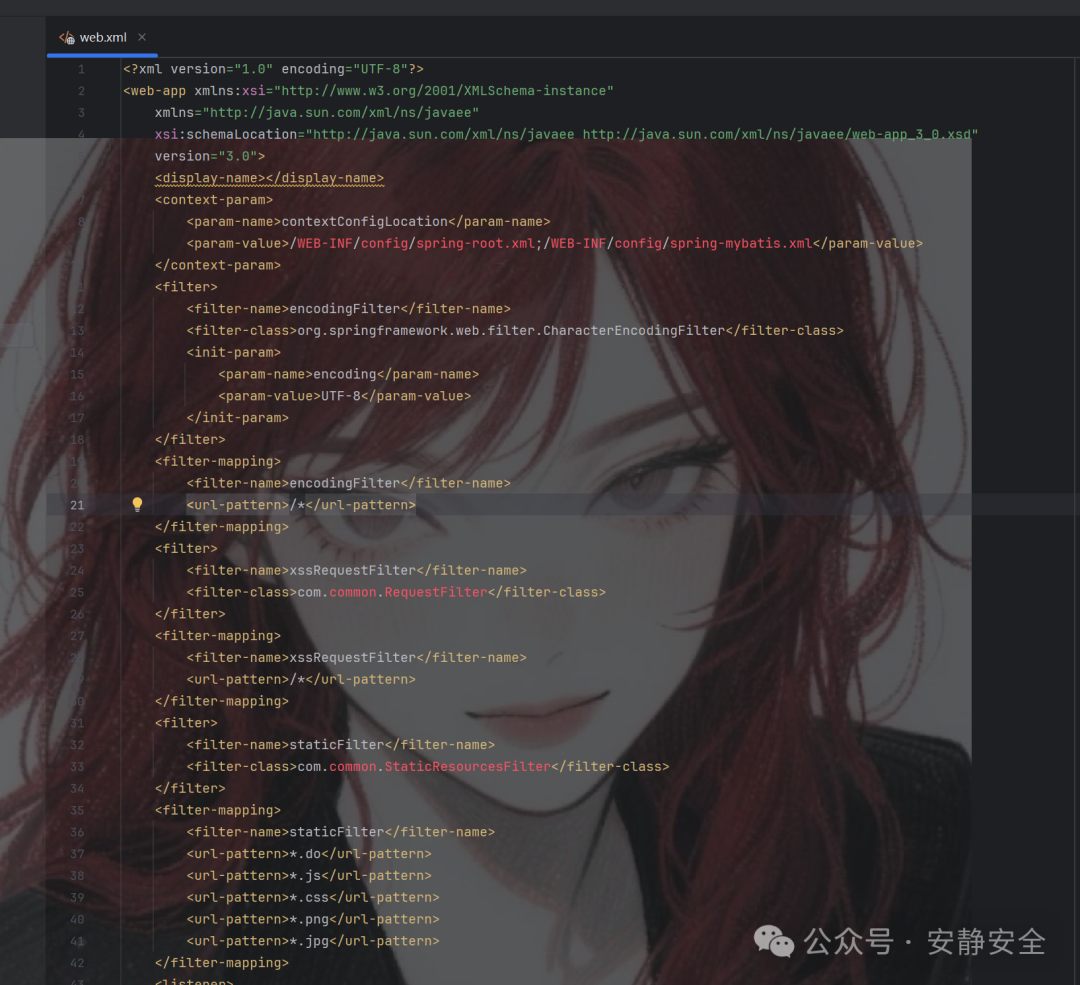This screenshot has width=1080, height=985.
Task: Click the XML file icon on web.xml tab
Action: pyautogui.click(x=66, y=38)
